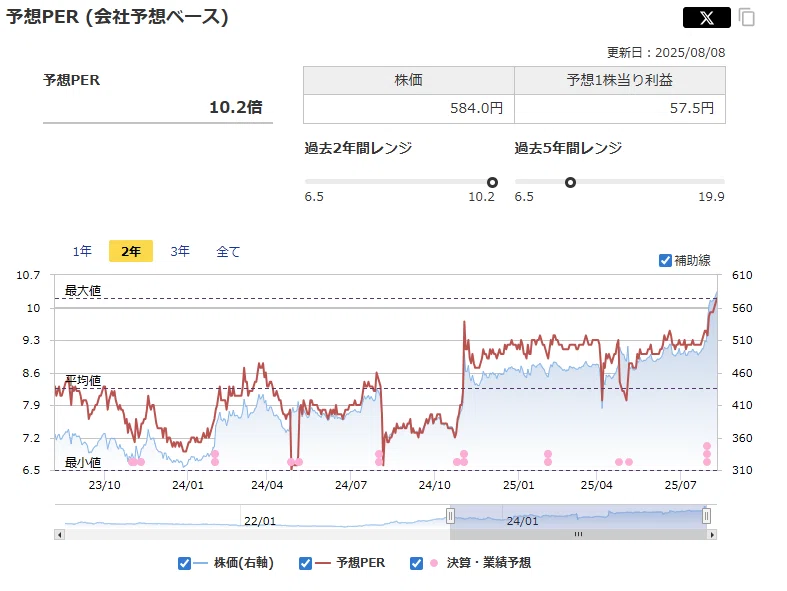Click the 24/01 x-axis label under the chart
Image resolution: width=787 pixels, height=591 pixels.
[x=188, y=485]
